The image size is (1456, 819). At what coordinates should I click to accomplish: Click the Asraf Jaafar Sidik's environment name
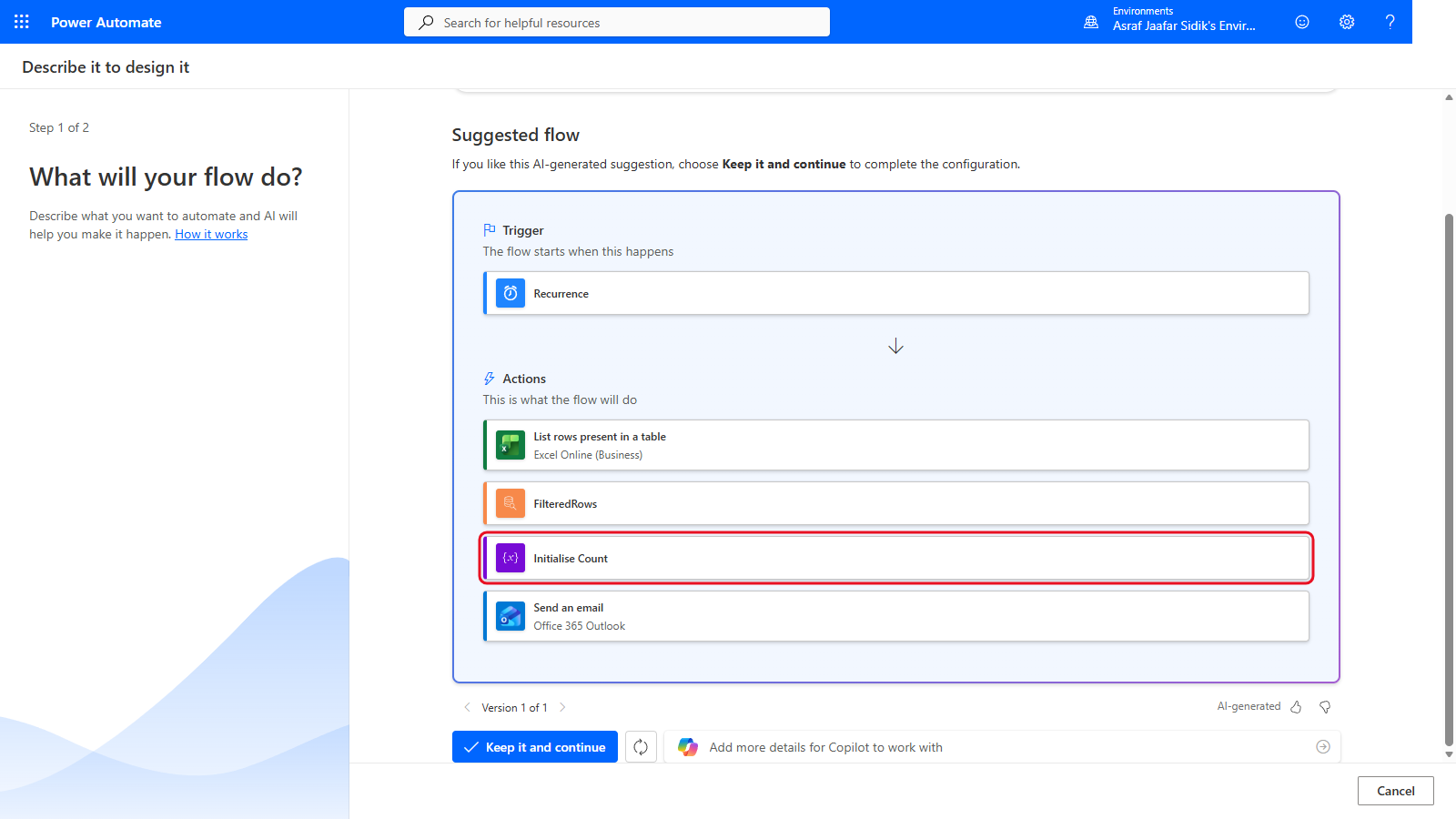[x=1184, y=25]
